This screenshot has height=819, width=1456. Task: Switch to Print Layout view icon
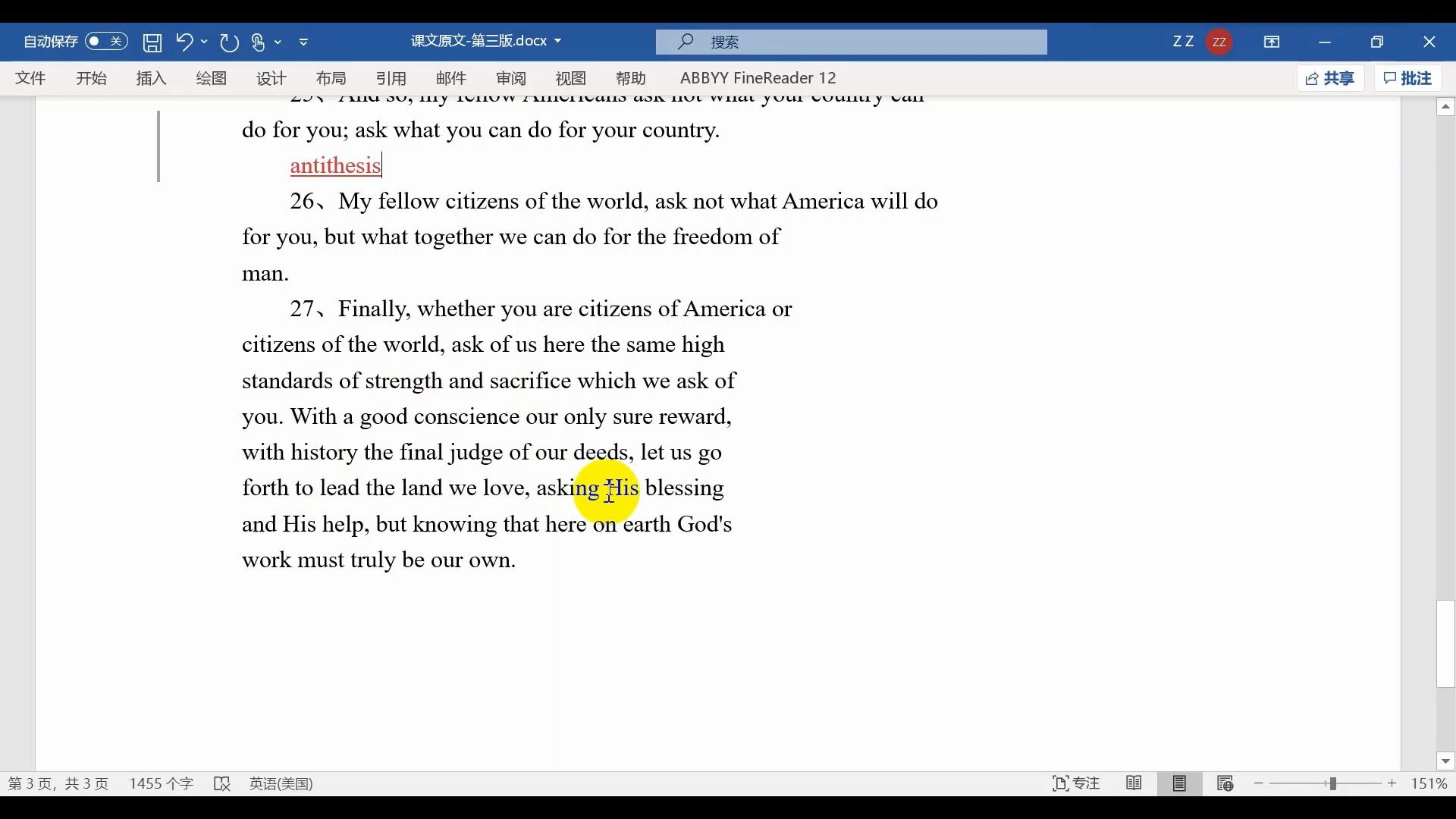click(x=1180, y=784)
